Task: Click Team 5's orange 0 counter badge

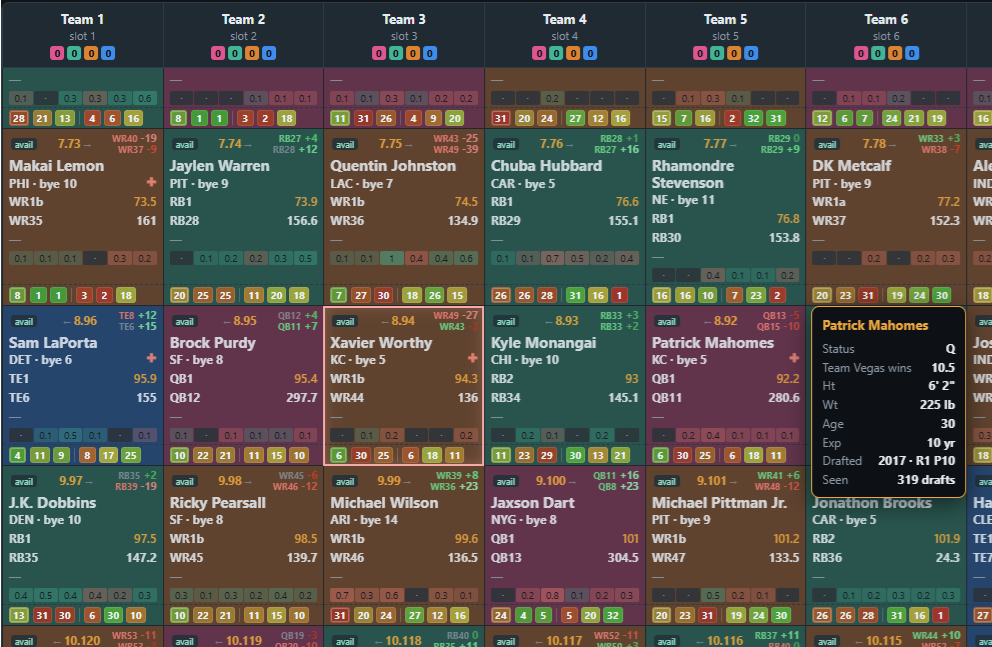Action: (x=734, y=53)
